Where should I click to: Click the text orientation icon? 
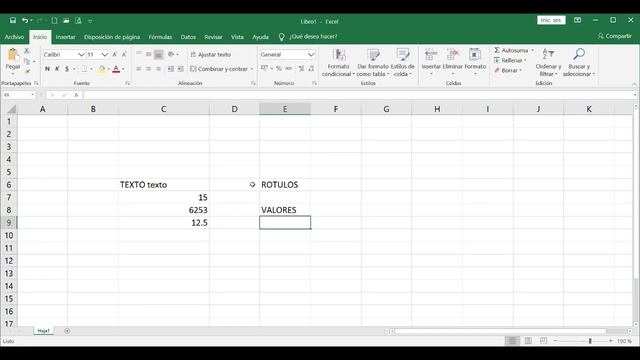click(x=171, y=54)
